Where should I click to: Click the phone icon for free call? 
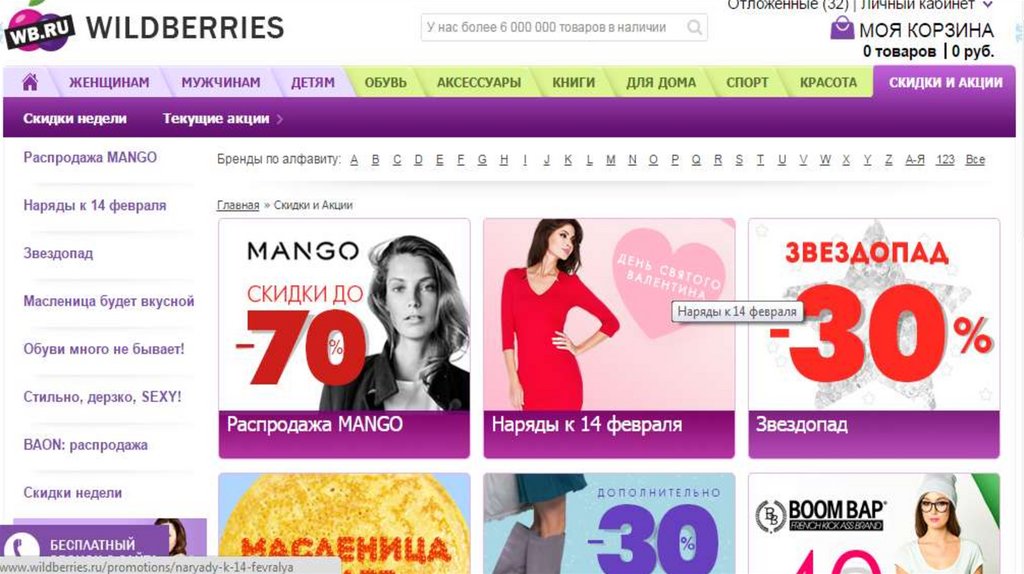22,547
